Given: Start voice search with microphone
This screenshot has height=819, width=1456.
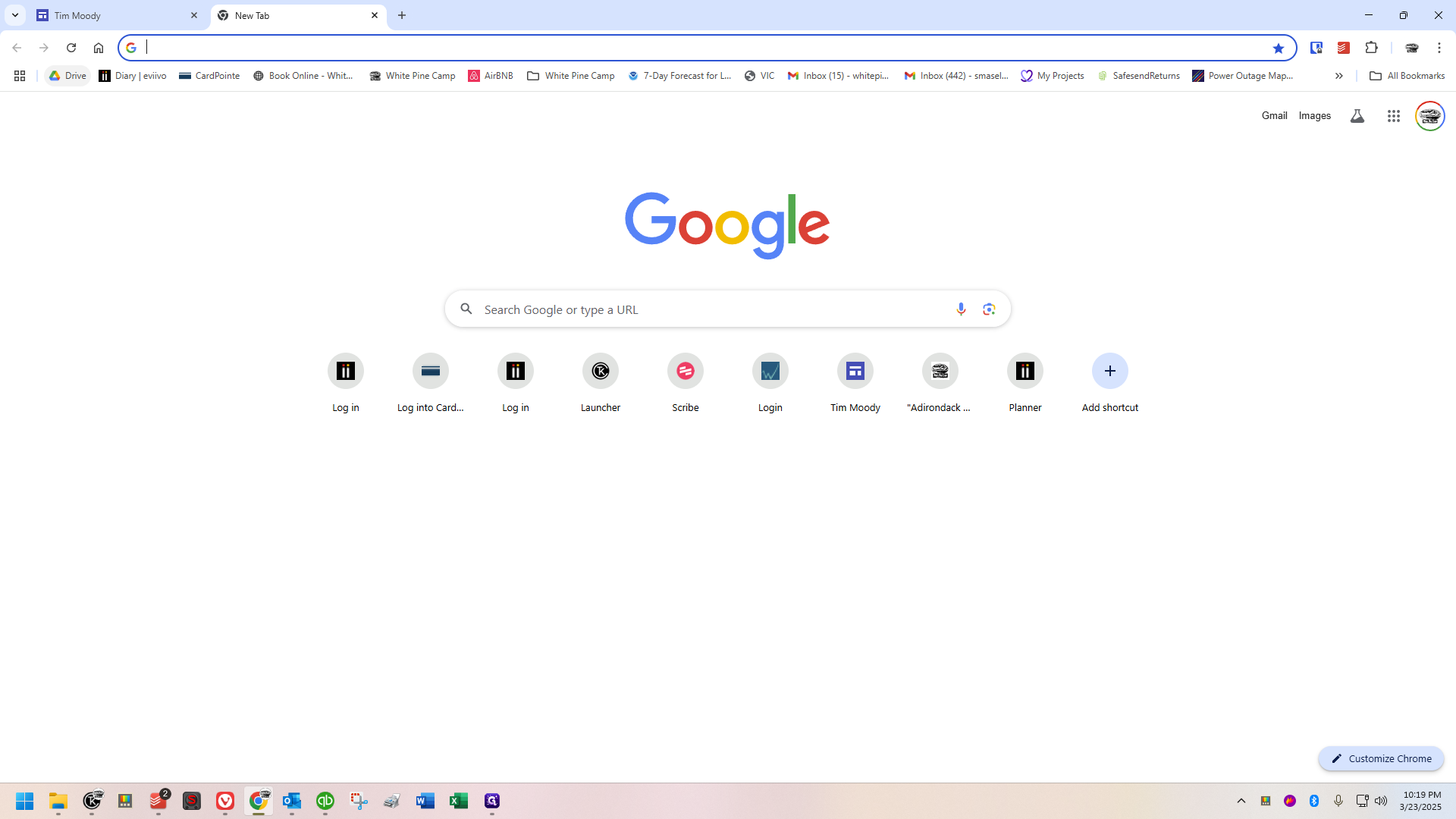Looking at the screenshot, I should click(961, 309).
